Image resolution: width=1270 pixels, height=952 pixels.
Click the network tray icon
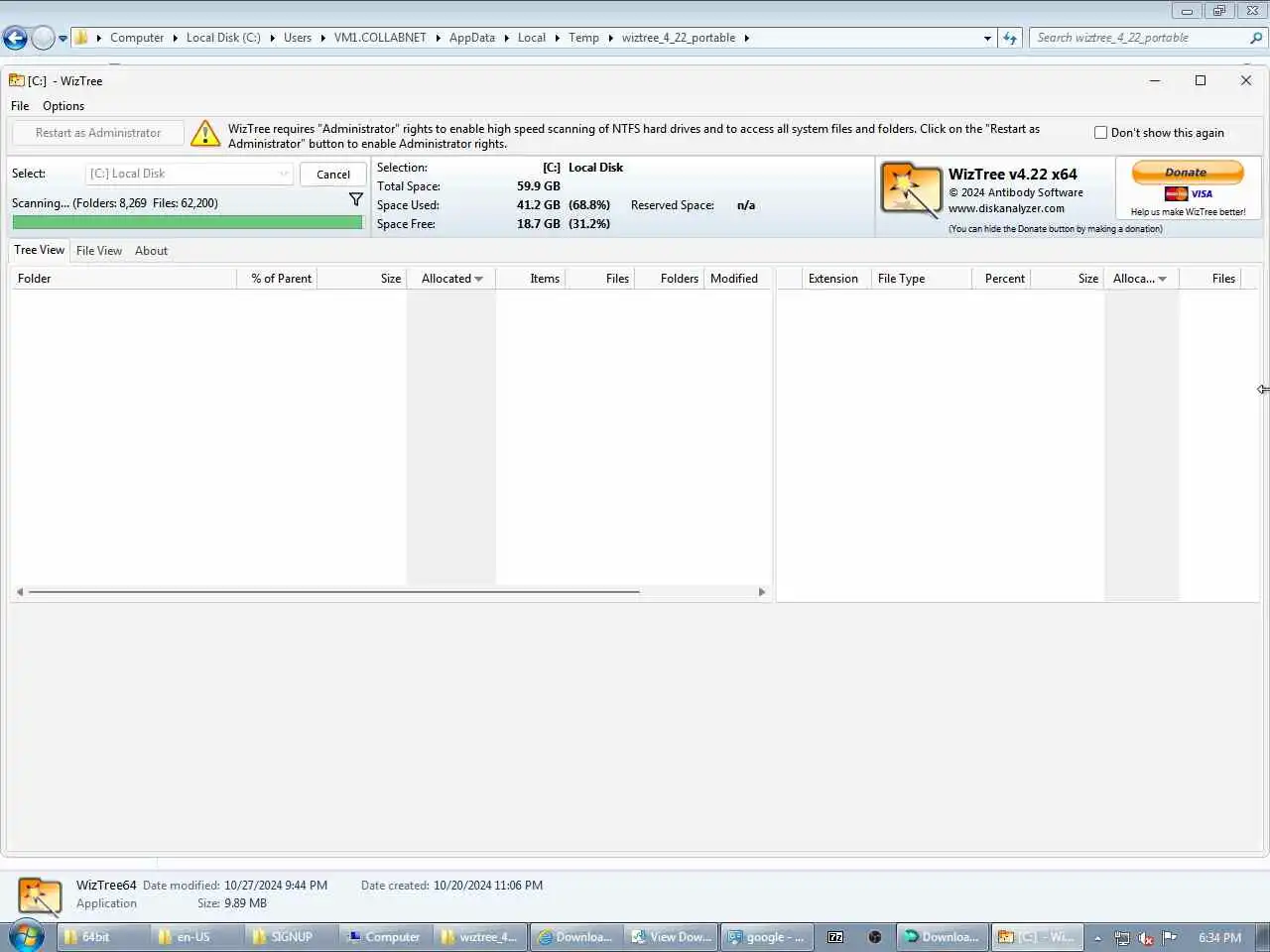coord(1122,937)
